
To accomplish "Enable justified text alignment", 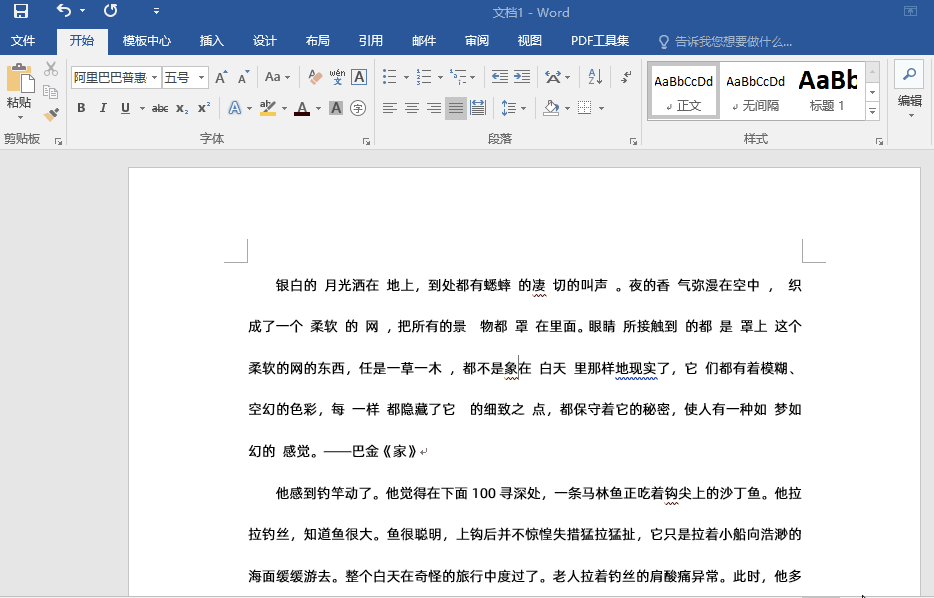I will [455, 108].
